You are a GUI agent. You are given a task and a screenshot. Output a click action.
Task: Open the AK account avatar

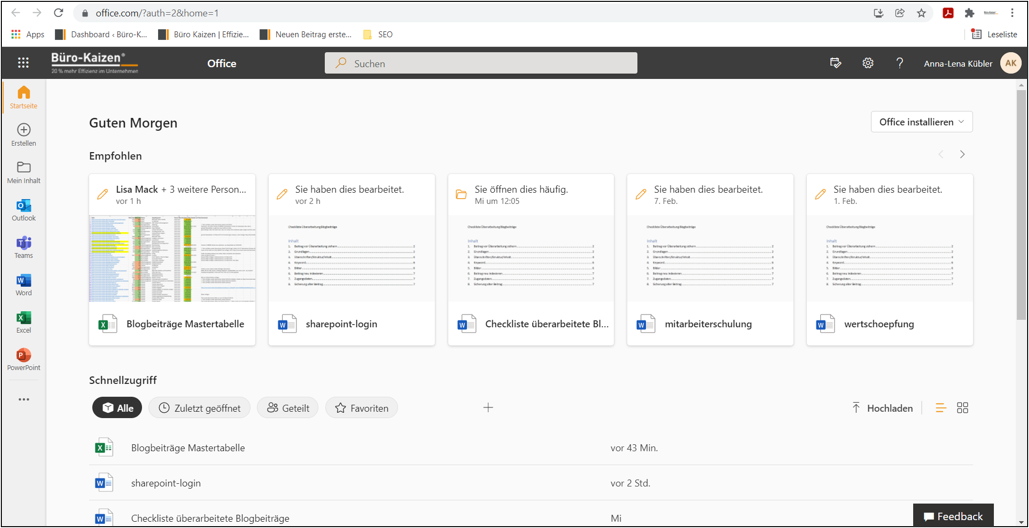(x=1011, y=63)
